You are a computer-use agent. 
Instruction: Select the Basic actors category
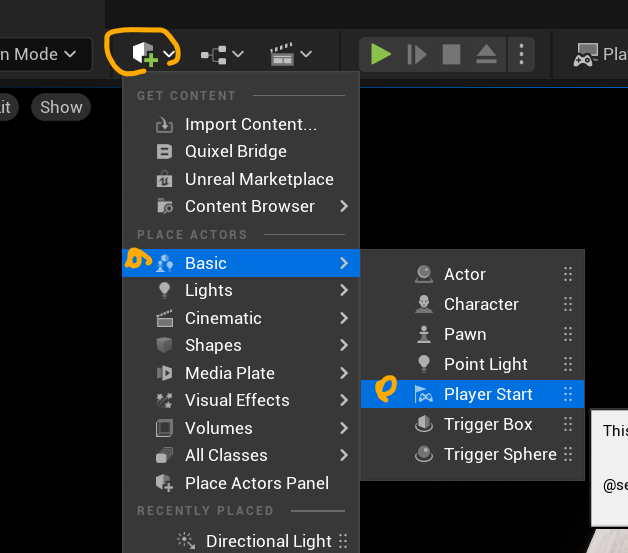pyautogui.click(x=241, y=263)
